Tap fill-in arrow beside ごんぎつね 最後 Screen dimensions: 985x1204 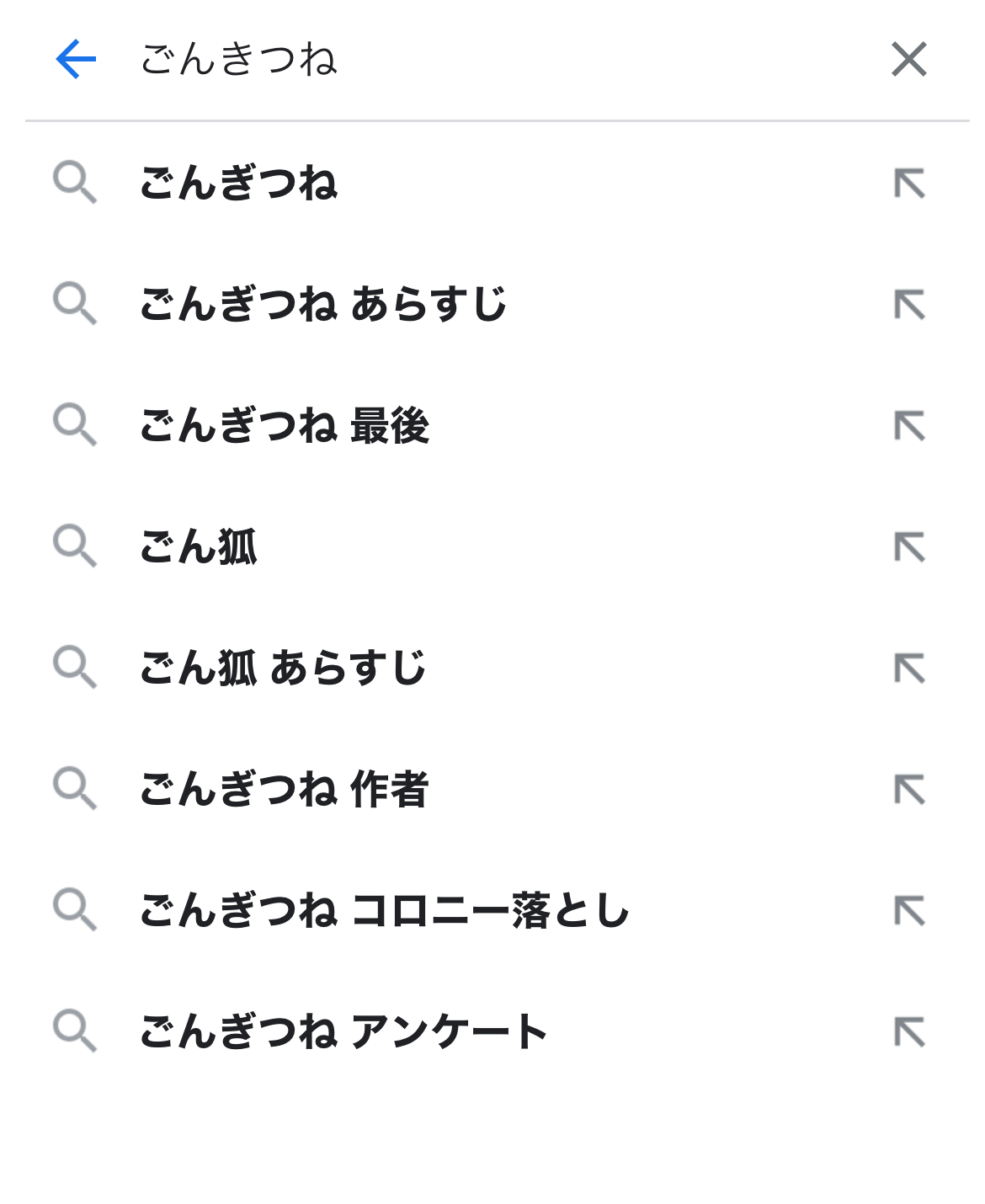909,425
